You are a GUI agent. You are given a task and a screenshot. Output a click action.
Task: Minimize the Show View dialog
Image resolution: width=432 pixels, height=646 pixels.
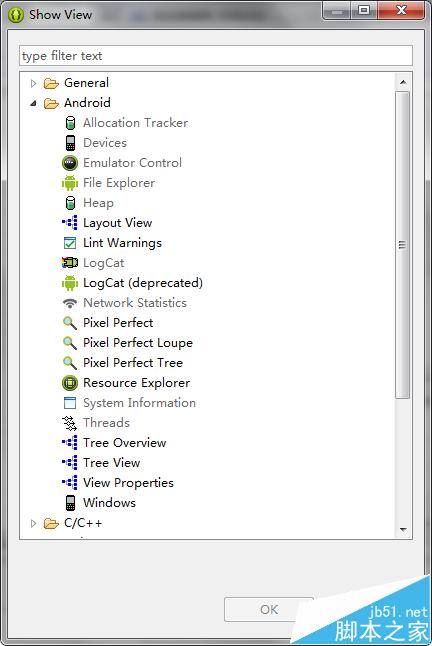[337, 10]
